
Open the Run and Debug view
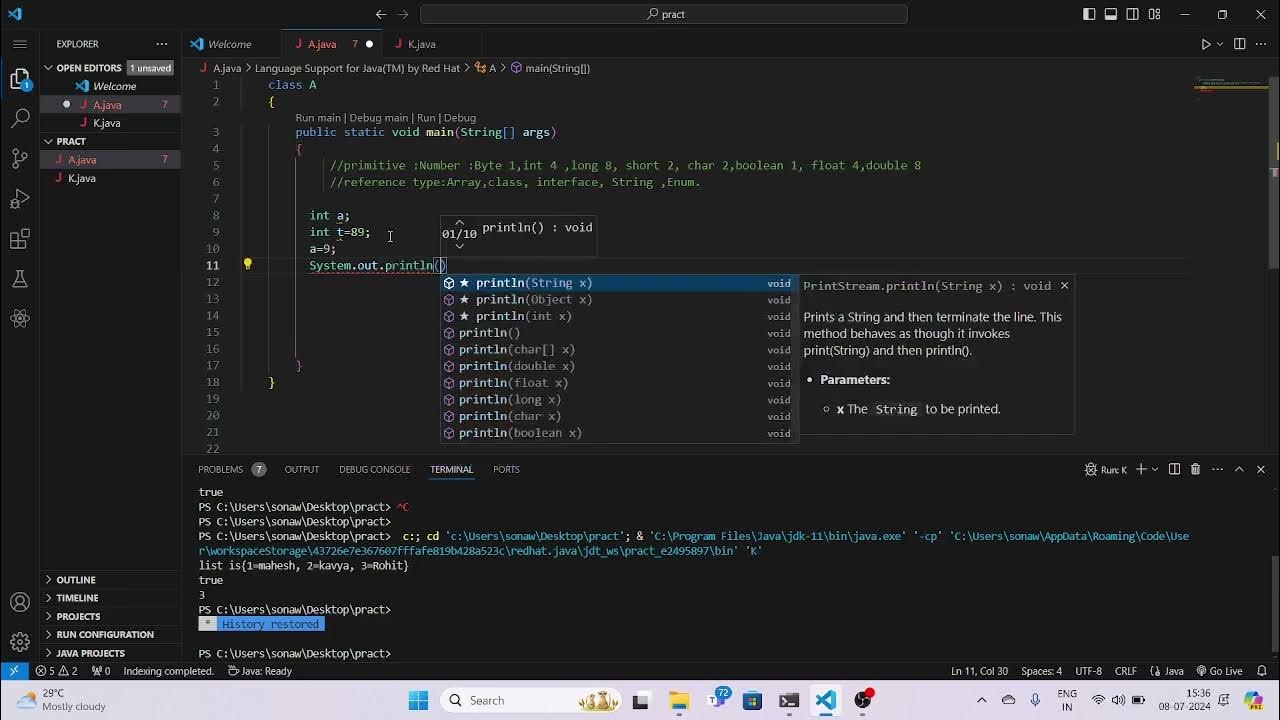[x=20, y=199]
